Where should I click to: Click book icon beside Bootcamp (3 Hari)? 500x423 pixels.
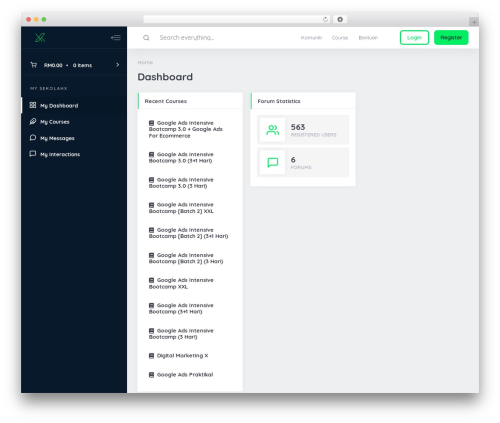coord(151,331)
